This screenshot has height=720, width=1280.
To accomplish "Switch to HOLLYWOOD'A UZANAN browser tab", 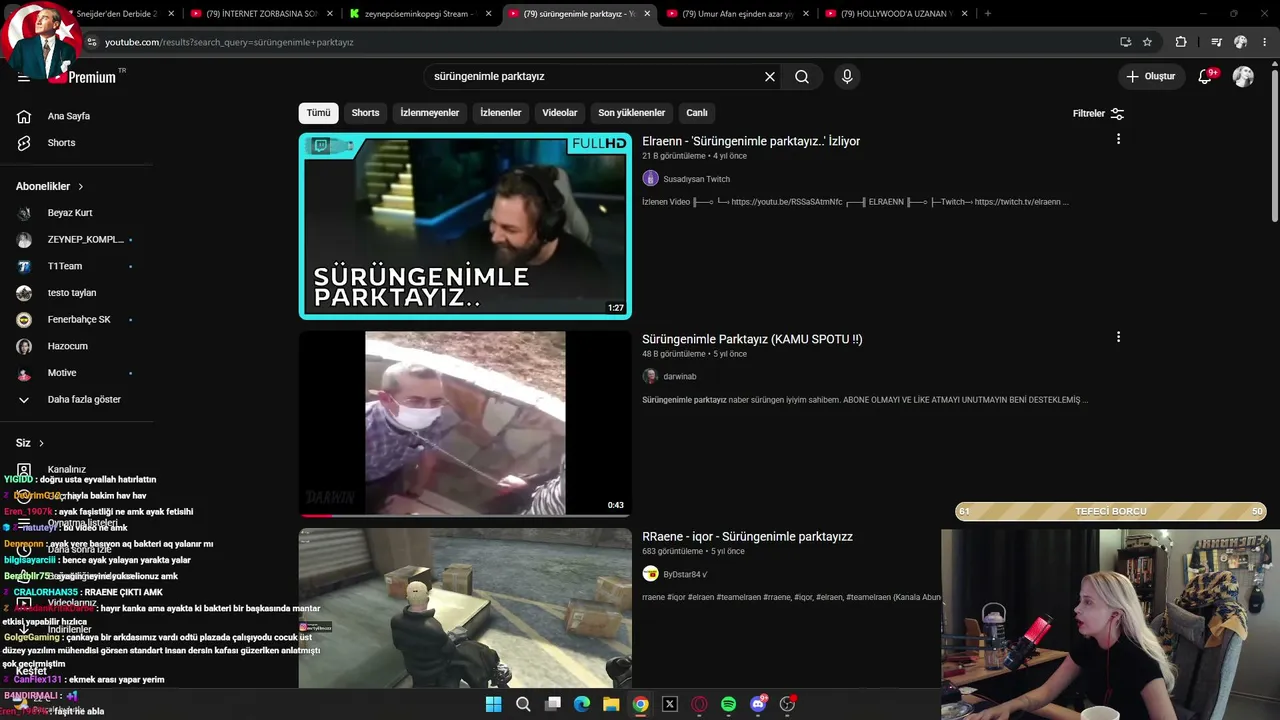I will click(897, 14).
